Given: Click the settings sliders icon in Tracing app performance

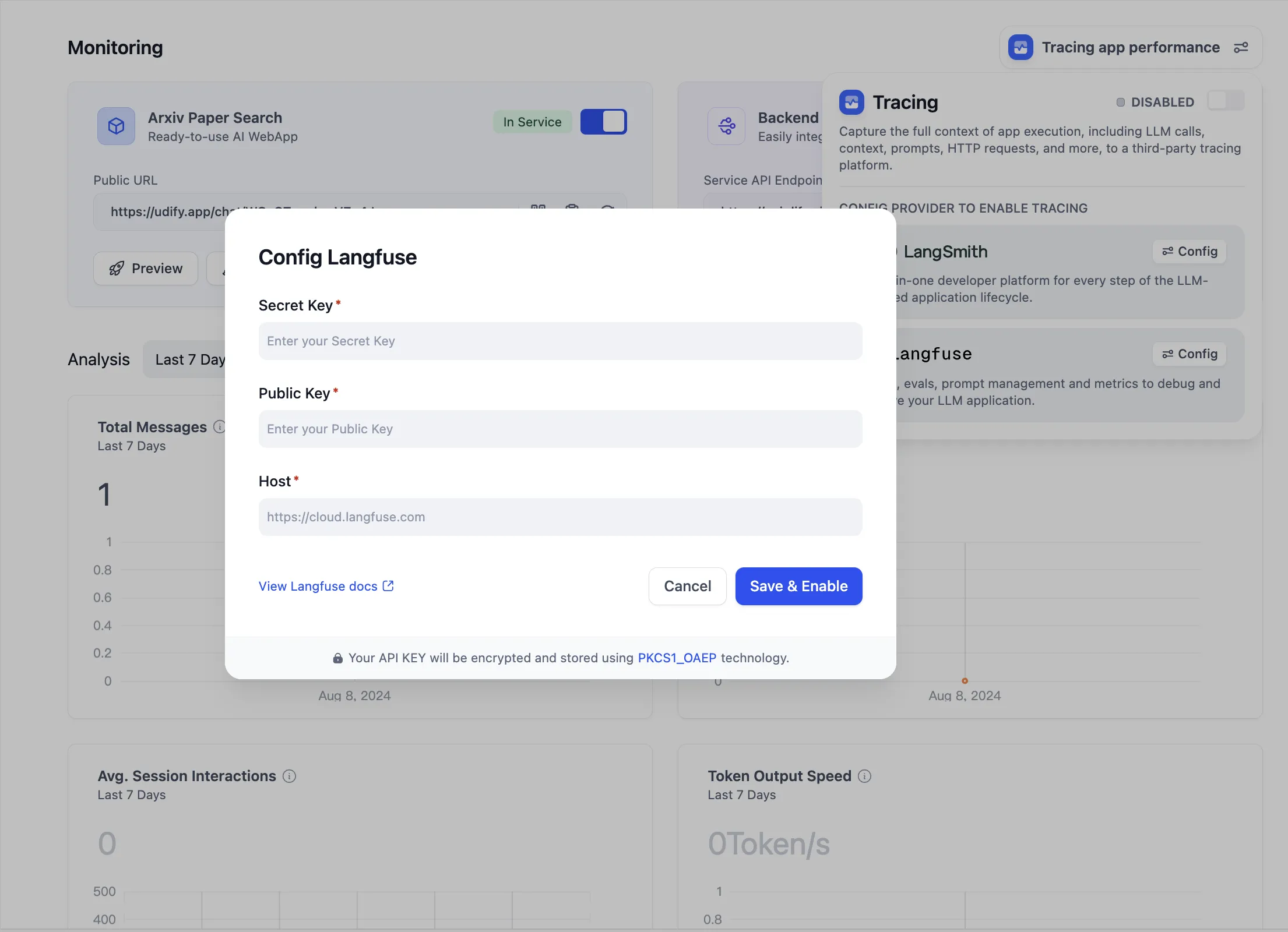Looking at the screenshot, I should pyautogui.click(x=1241, y=48).
